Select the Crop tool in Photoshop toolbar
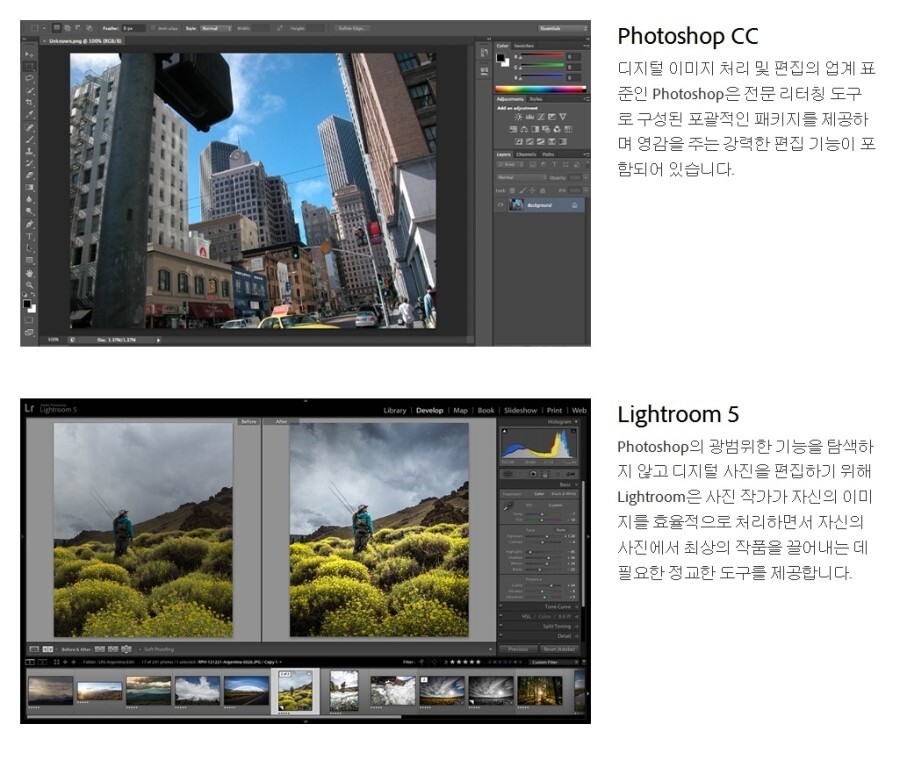 (29, 102)
